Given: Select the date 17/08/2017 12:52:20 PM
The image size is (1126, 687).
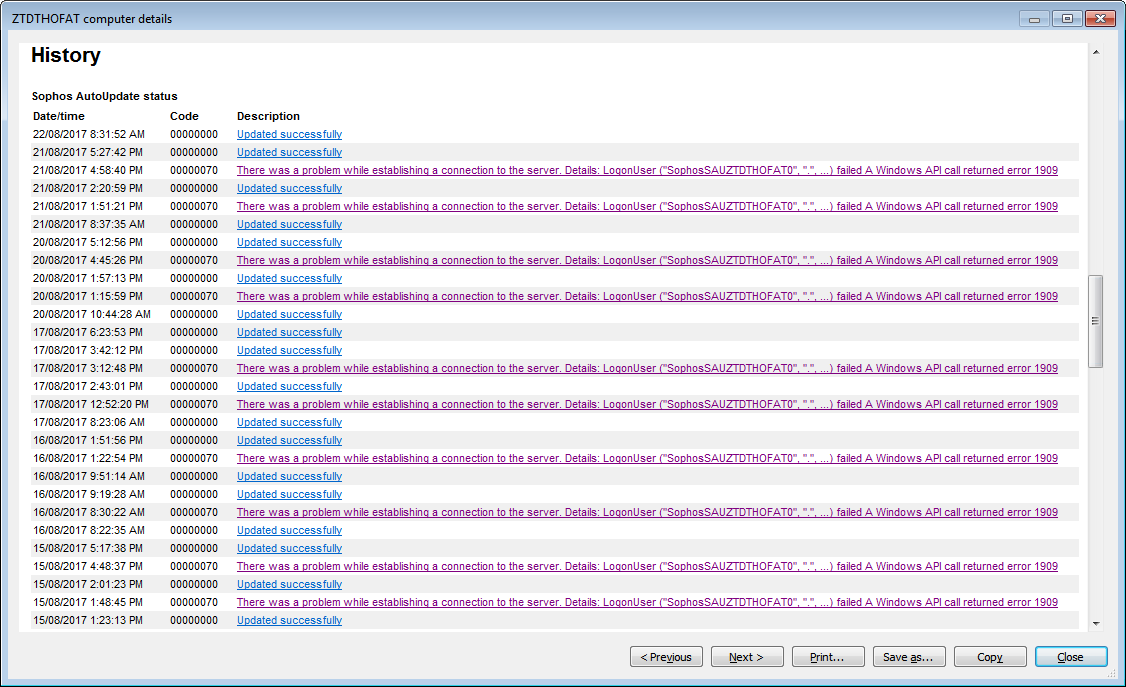Looking at the screenshot, I should pyautogui.click(x=90, y=404).
